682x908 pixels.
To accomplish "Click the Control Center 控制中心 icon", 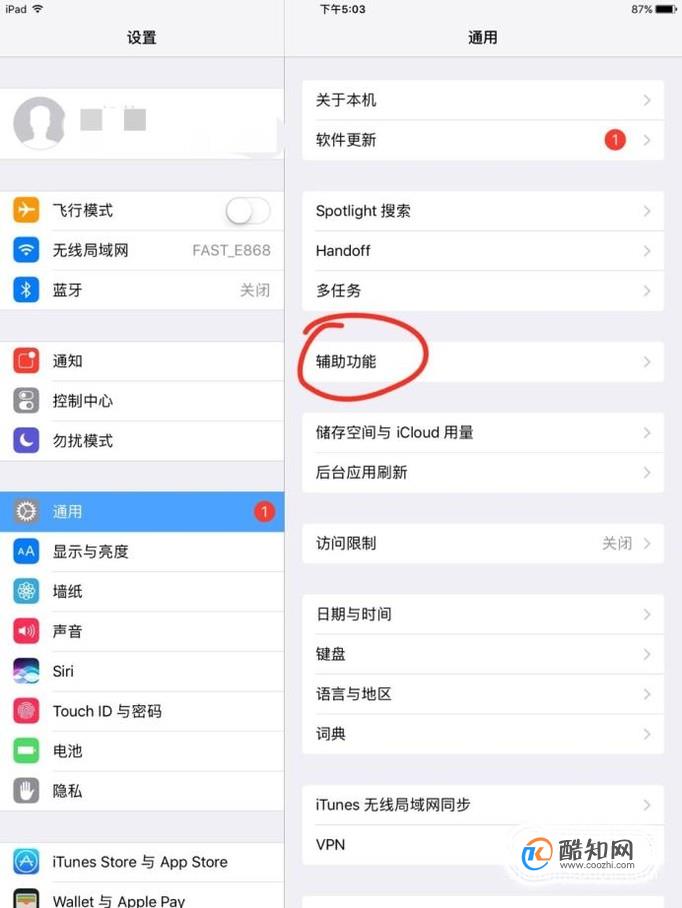I will pos(26,401).
